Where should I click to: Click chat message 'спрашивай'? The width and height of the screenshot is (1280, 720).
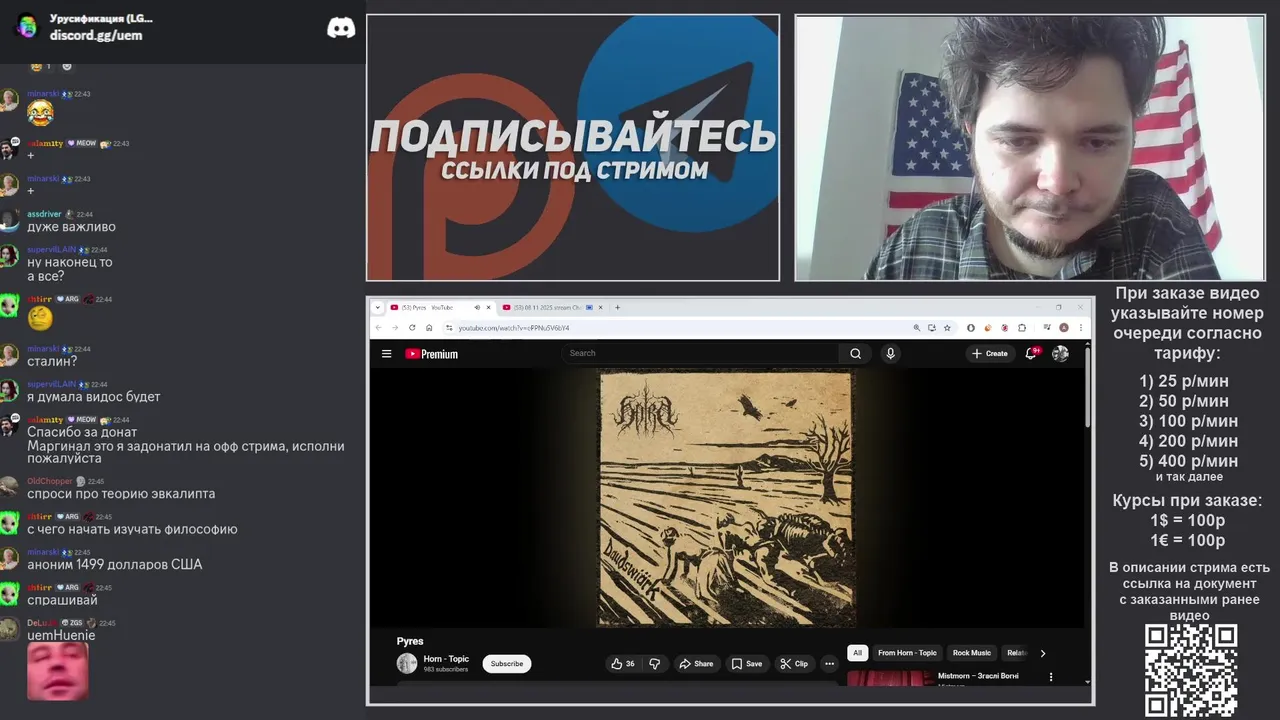[x=62, y=600]
